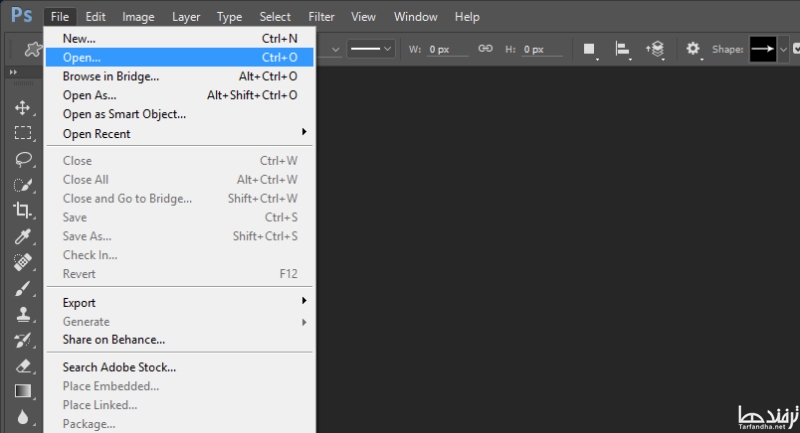Click the Place Embedded... entry
The width and height of the screenshot is (800, 433).
click(x=180, y=386)
